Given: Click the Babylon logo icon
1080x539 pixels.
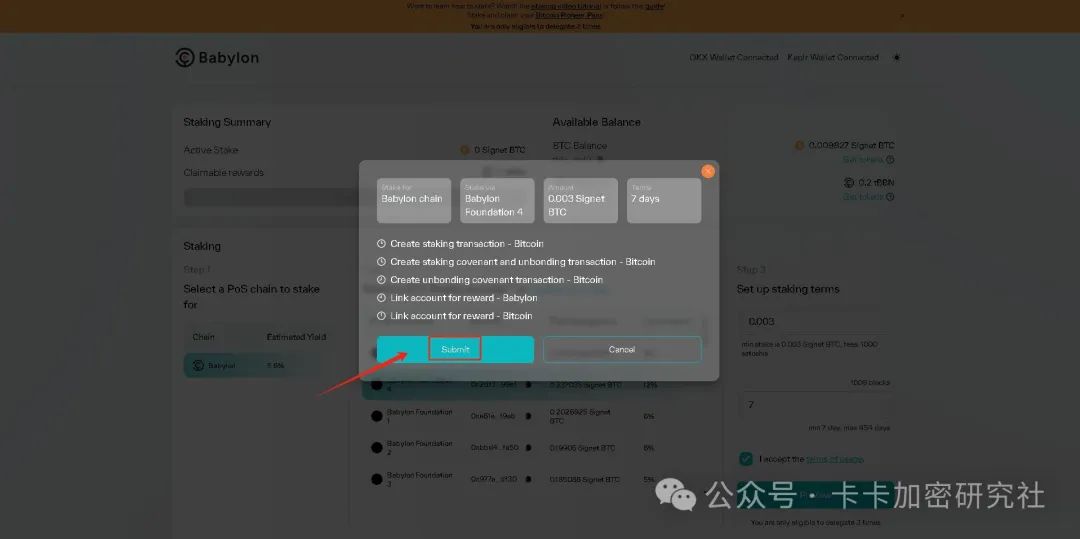Looking at the screenshot, I should [x=185, y=58].
